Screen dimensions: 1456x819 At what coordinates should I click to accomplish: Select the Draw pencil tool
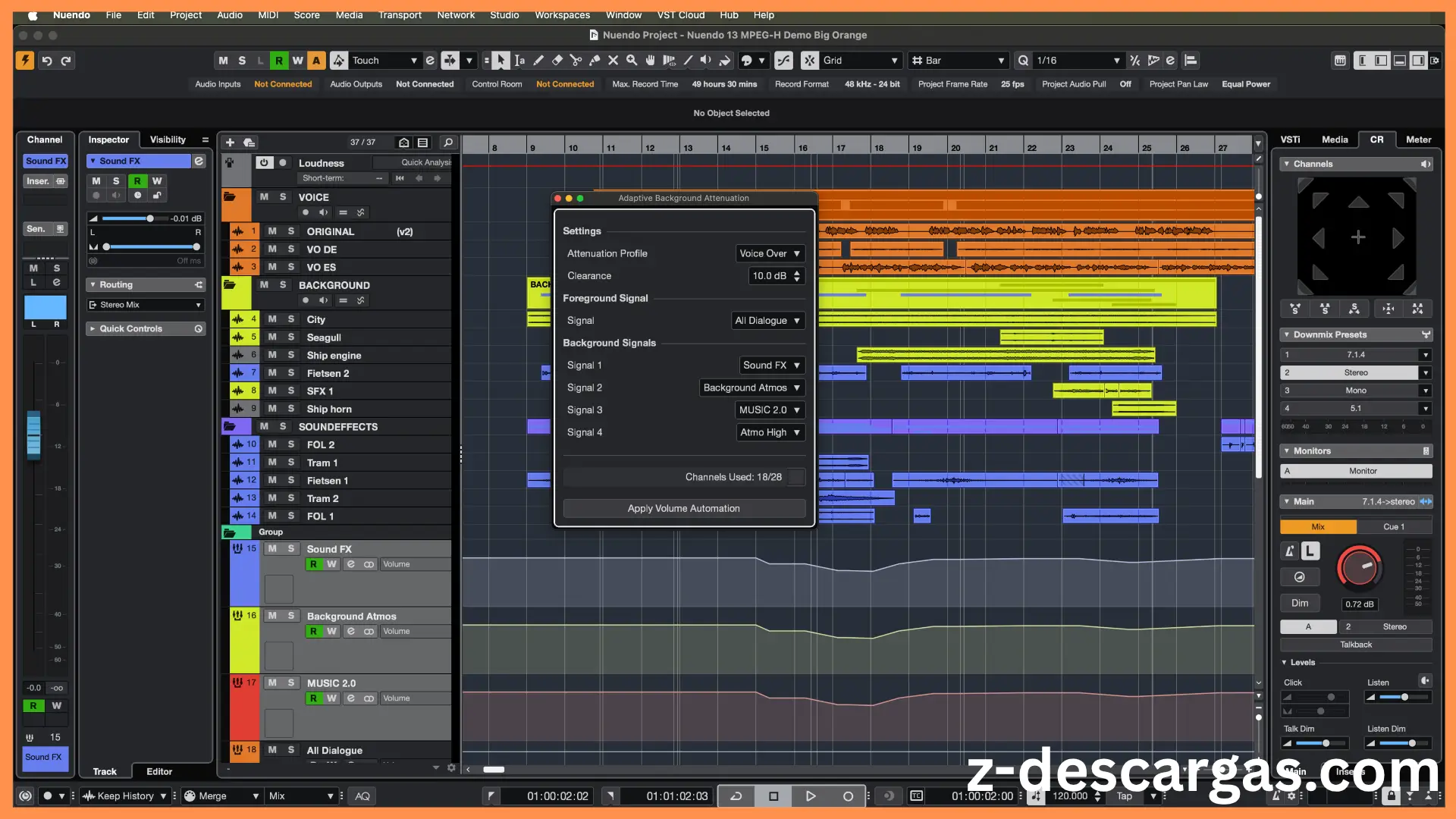pyautogui.click(x=538, y=61)
